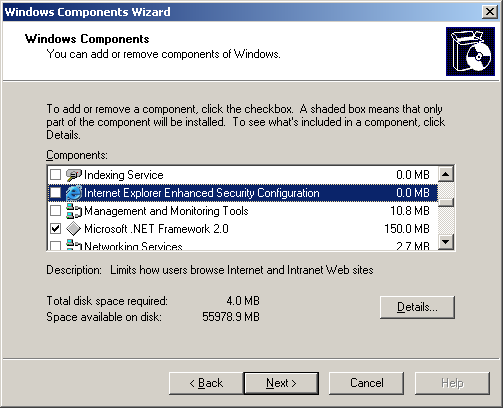Click the 10.8 MB size value
This screenshot has width=503, height=408.
pos(410,211)
